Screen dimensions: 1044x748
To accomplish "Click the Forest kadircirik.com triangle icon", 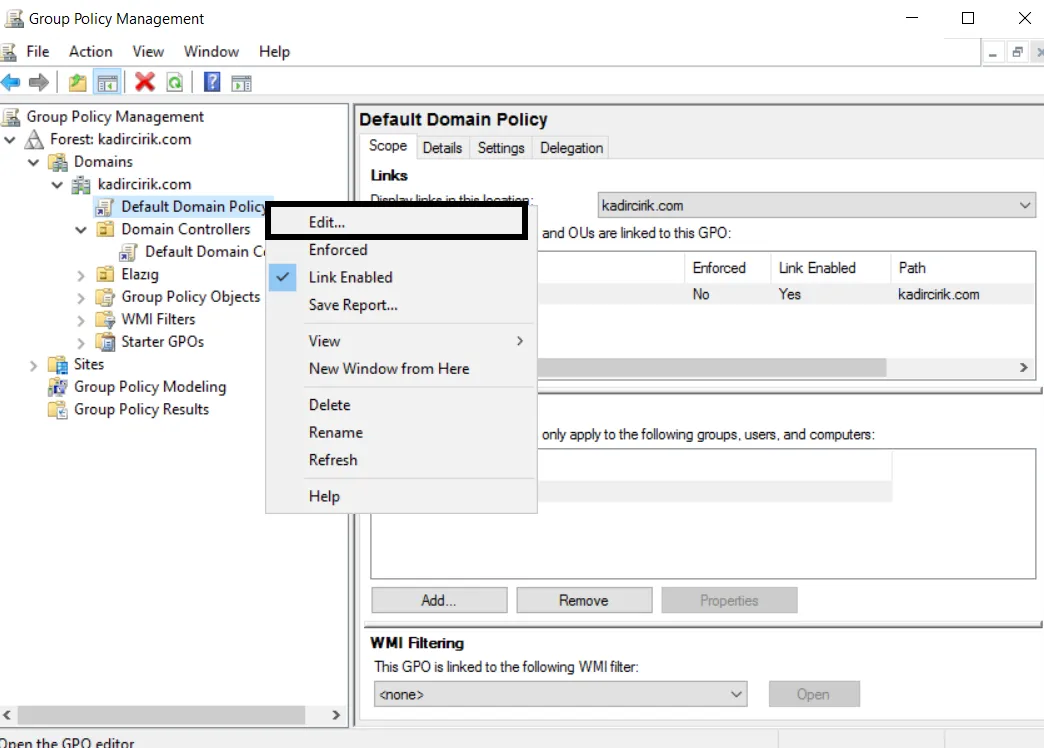I will coord(34,139).
